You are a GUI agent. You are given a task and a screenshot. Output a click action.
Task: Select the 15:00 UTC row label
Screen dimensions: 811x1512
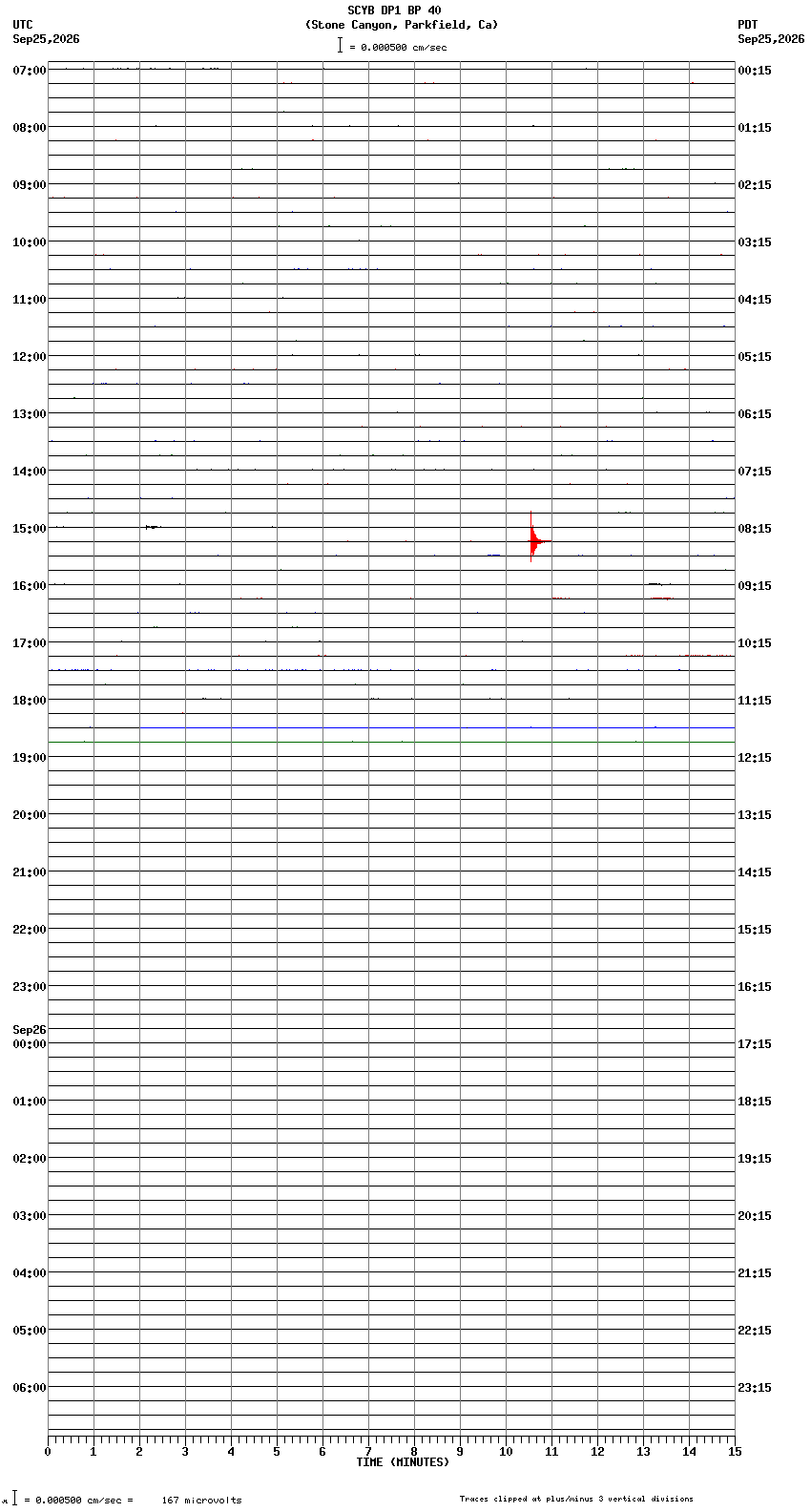pos(30,529)
